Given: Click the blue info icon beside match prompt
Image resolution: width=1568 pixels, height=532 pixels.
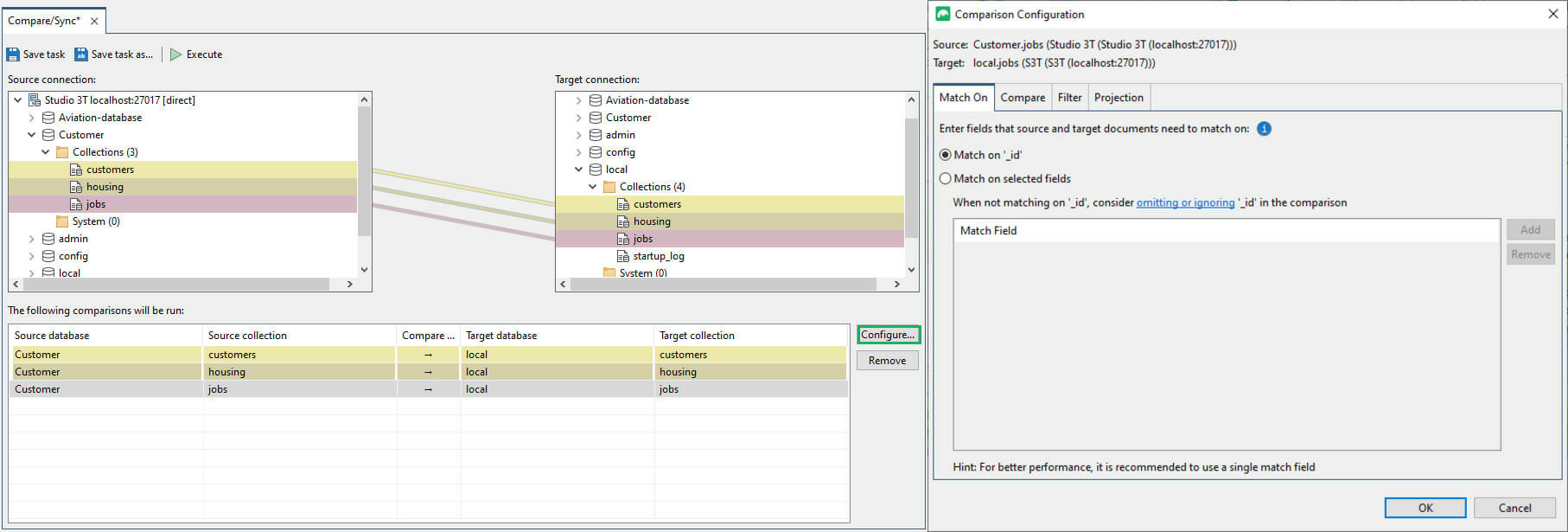Looking at the screenshot, I should tap(1264, 129).
